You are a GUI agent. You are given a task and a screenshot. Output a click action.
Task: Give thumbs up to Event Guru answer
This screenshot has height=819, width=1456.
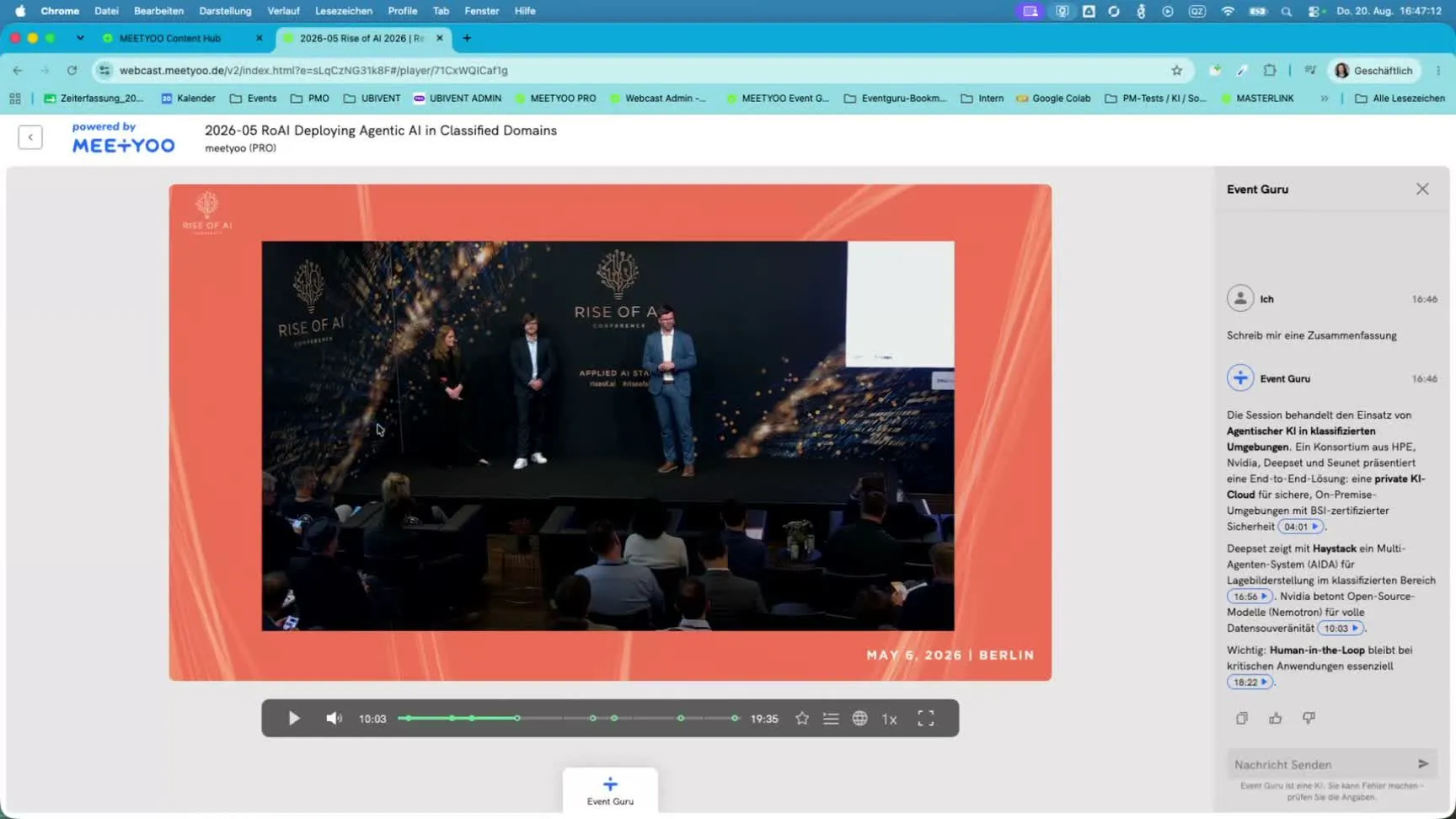(1276, 719)
